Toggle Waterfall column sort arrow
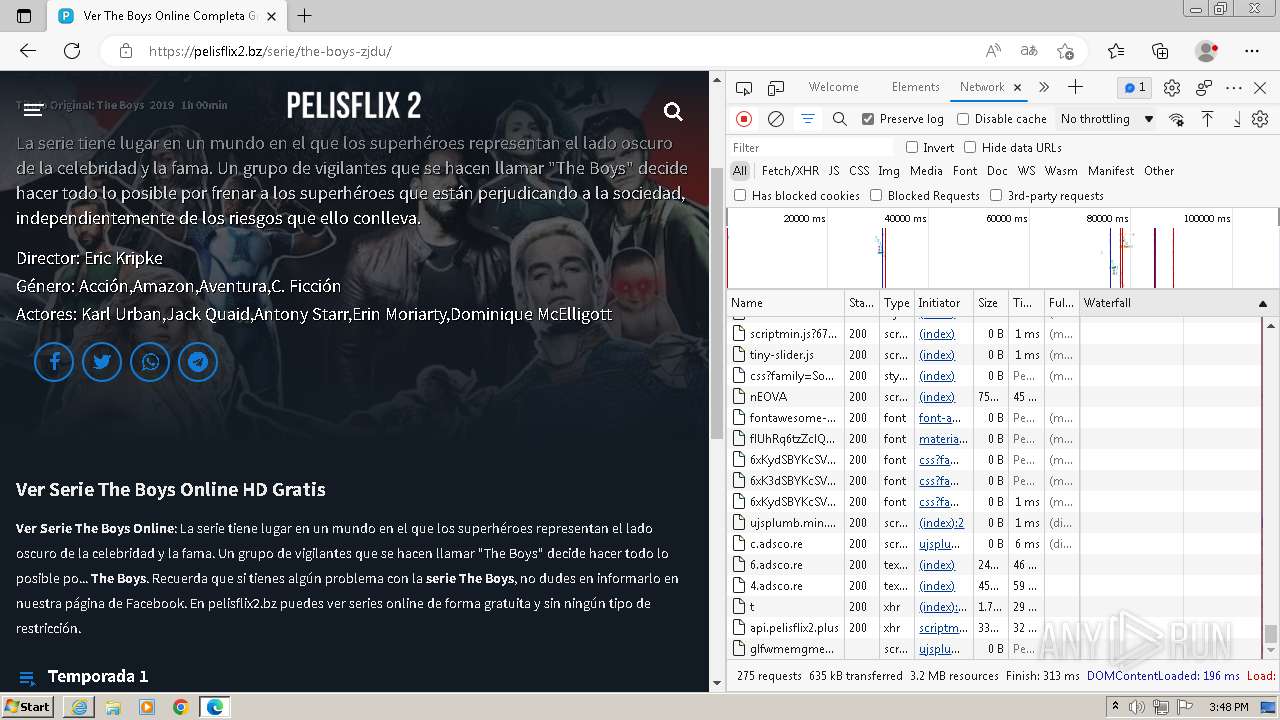 tap(1262, 303)
